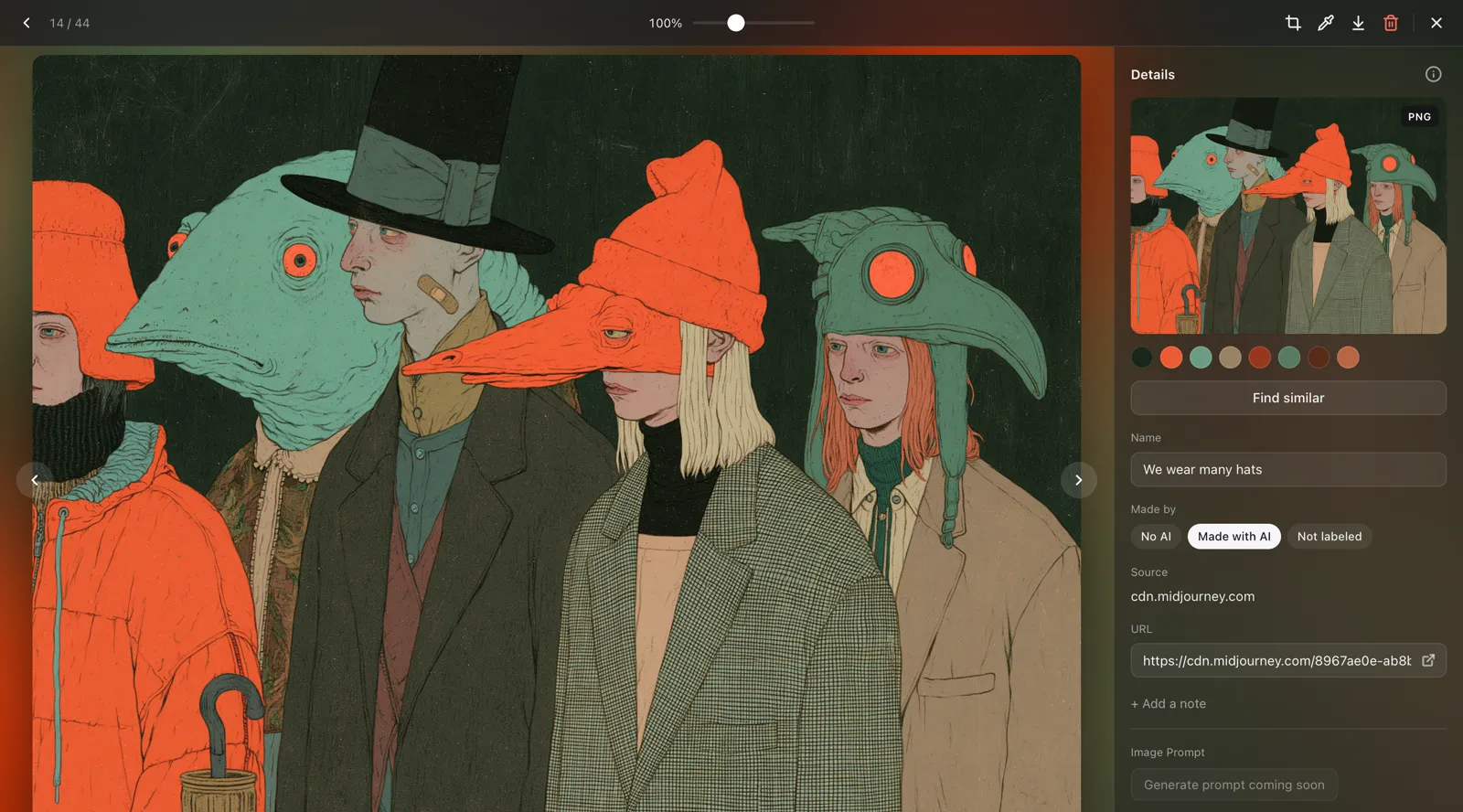Select the crop tool icon
1463x812 pixels.
click(x=1293, y=23)
